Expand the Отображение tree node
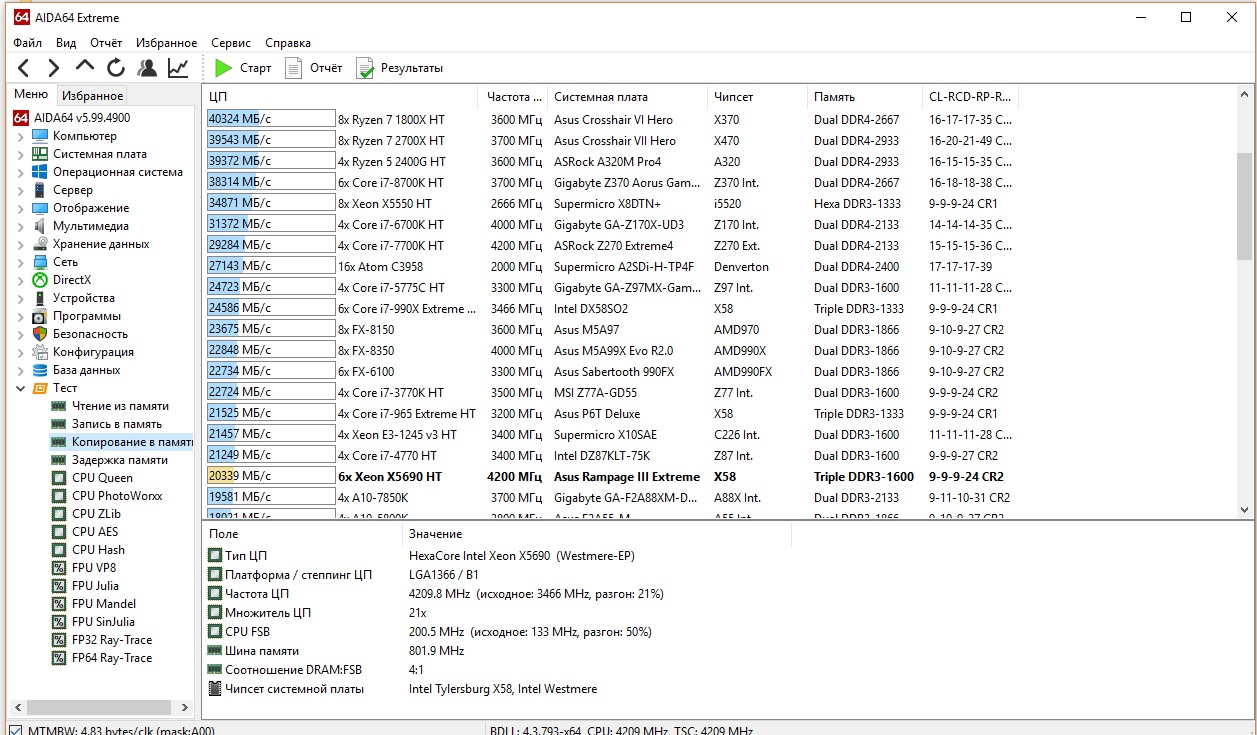The image size is (1257, 735). (x=20, y=208)
